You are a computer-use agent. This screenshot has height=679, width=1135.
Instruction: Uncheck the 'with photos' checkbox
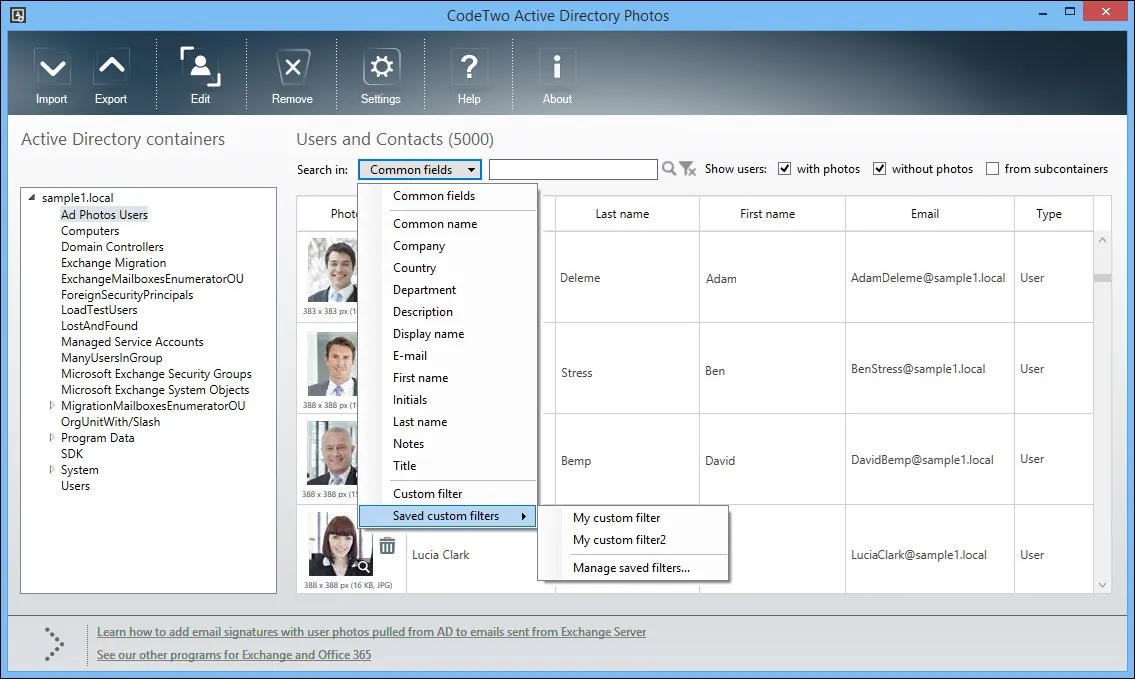tap(786, 168)
